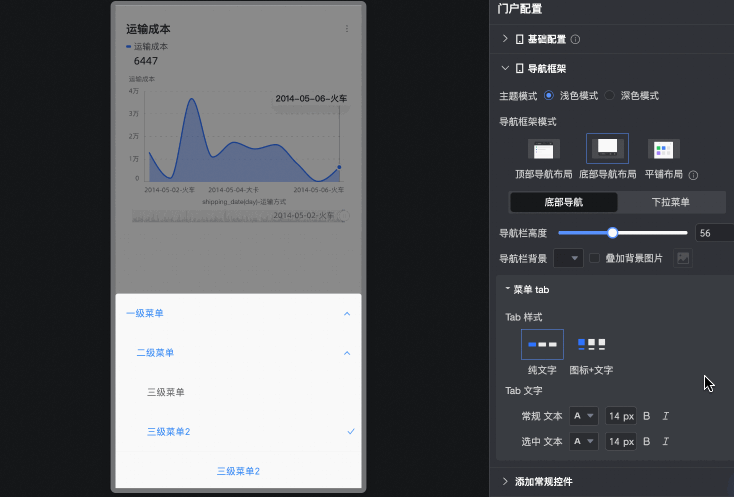Click the chart range slider handle
734x497 pixels.
point(344,216)
